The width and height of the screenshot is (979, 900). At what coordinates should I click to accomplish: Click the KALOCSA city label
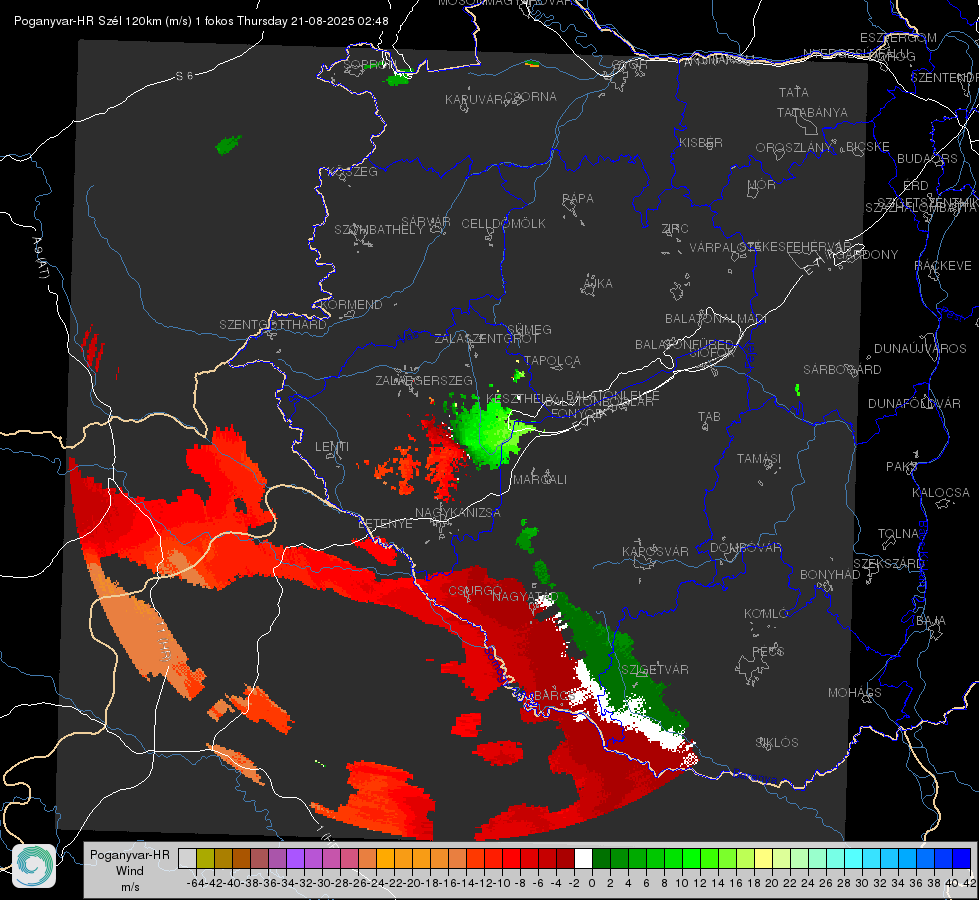tap(940, 493)
